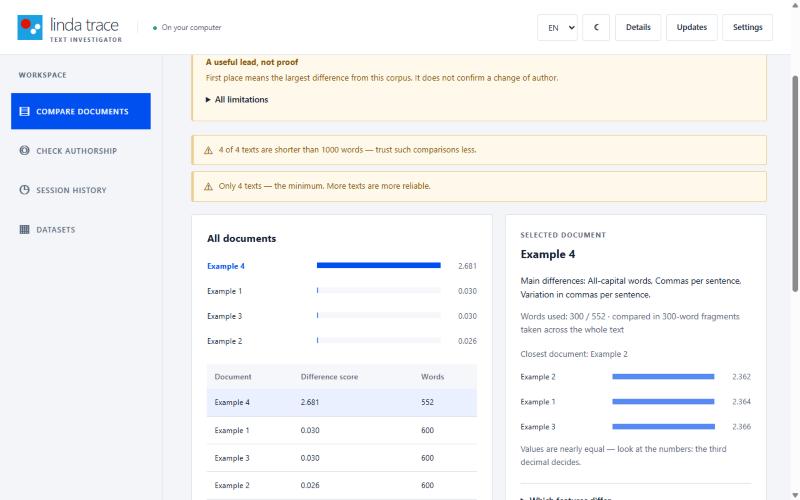Click the Example 3 bar in Selected Document
The width and height of the screenshot is (800, 500).
point(663,427)
